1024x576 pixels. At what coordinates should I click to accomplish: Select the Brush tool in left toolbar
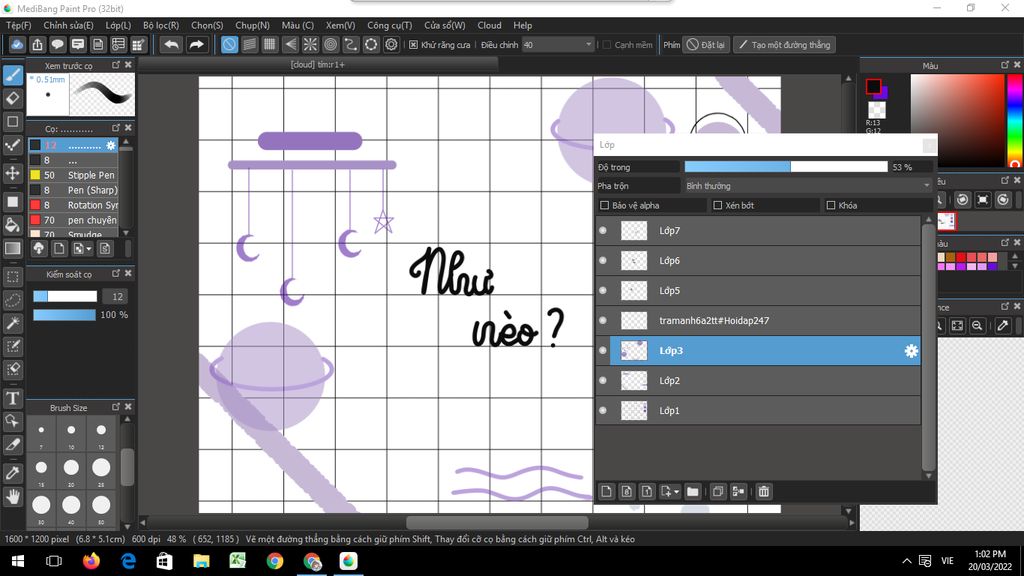pos(12,75)
